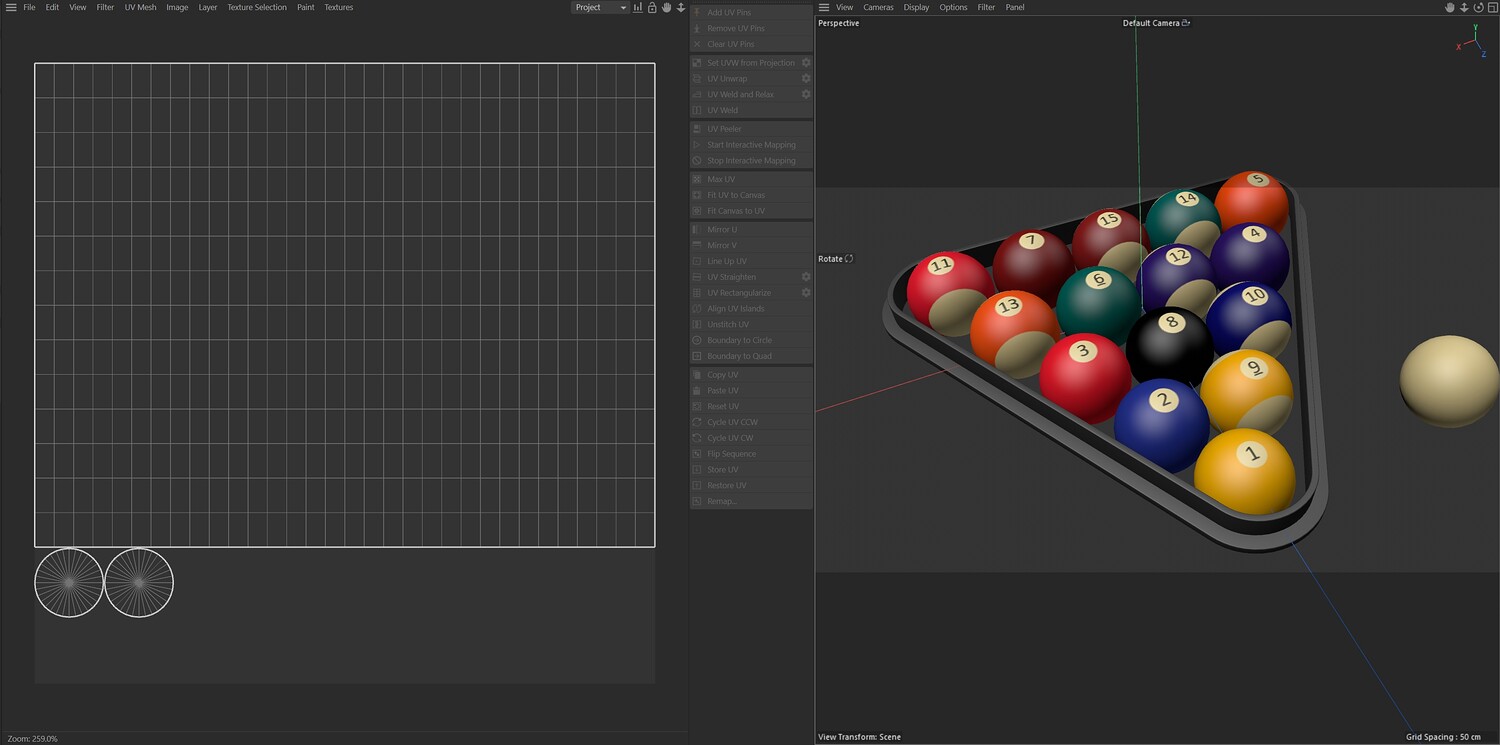The height and width of the screenshot is (745, 1500).
Task: Click the Default Camera lock icon
Action: tap(1186, 23)
